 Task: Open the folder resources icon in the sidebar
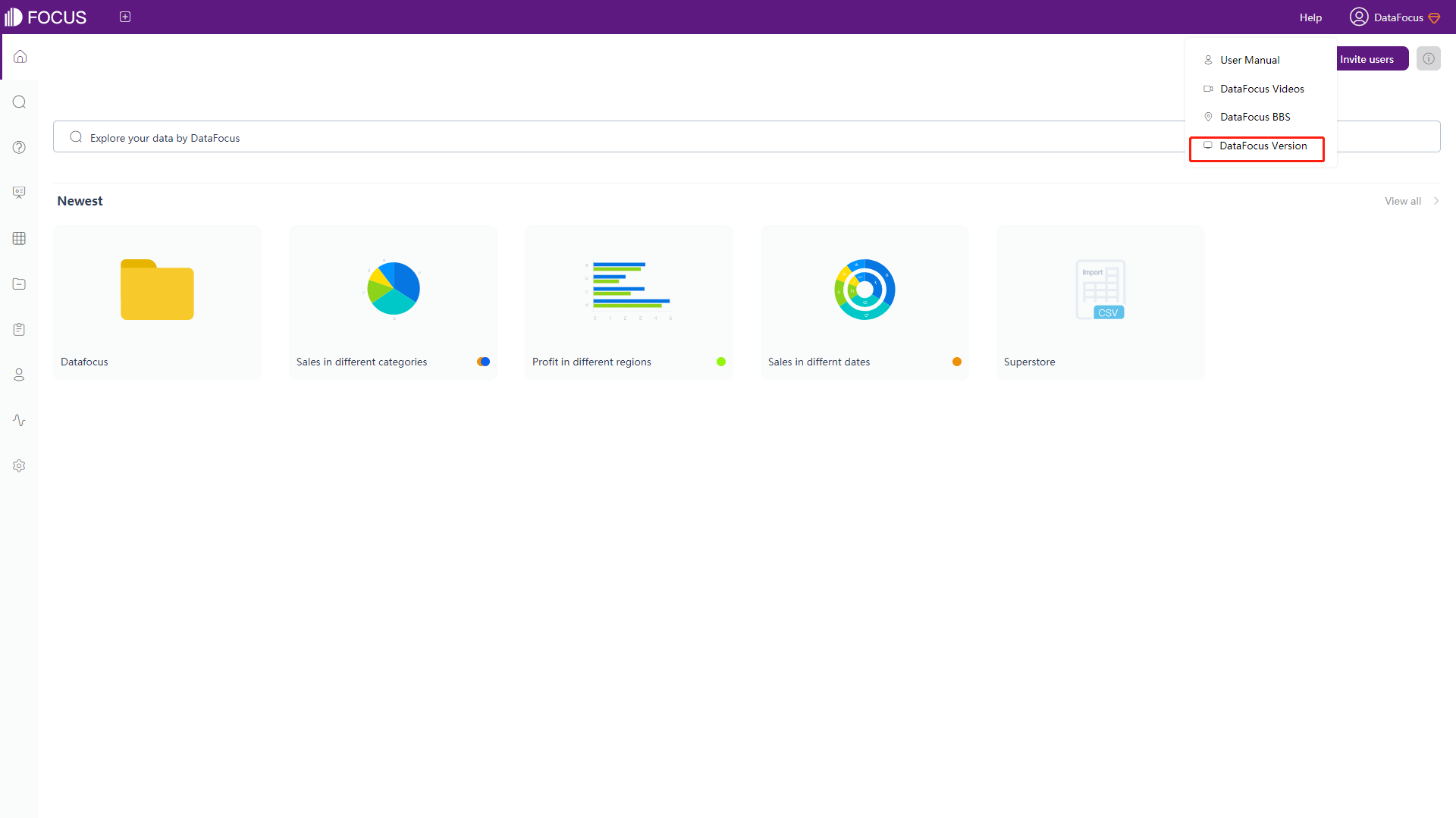(20, 284)
